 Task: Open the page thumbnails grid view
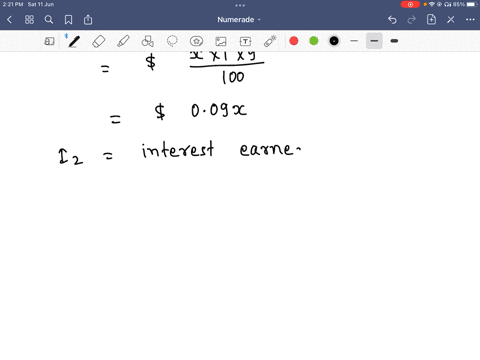[29, 20]
